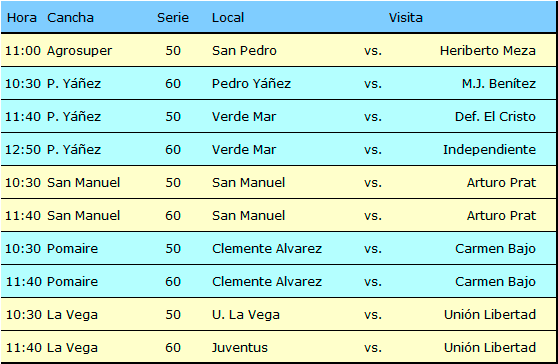Click the 11:00 time cell

click(x=23, y=51)
